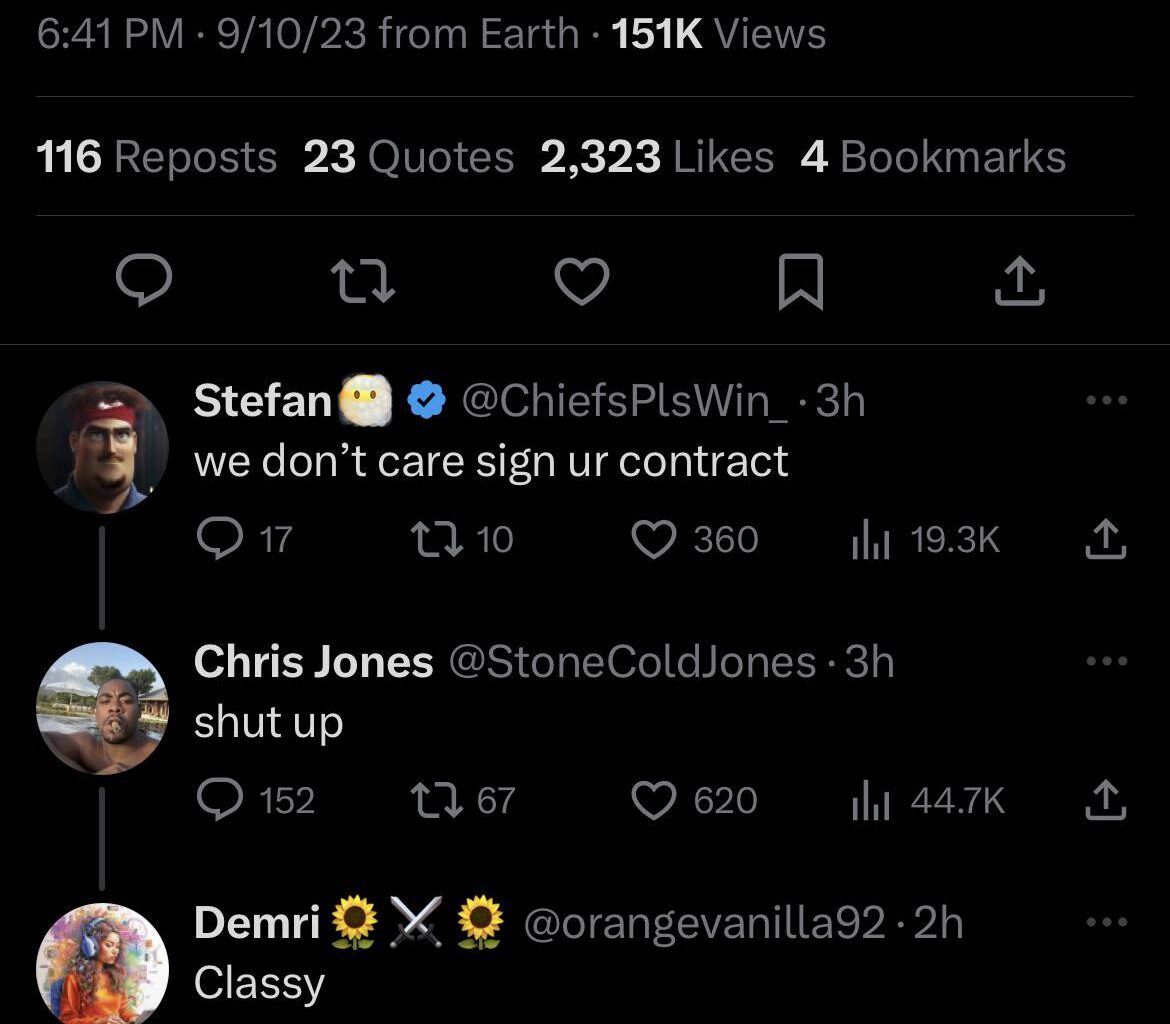This screenshot has height=1024, width=1170.
Task: Reply to Chris Jones's tweet
Action: click(222, 800)
